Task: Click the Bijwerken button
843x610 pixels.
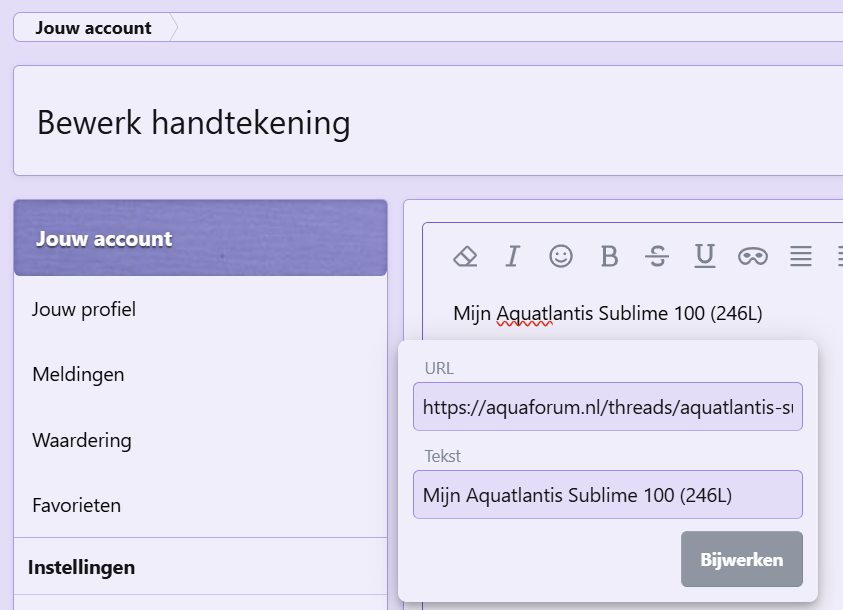Action: [x=742, y=559]
